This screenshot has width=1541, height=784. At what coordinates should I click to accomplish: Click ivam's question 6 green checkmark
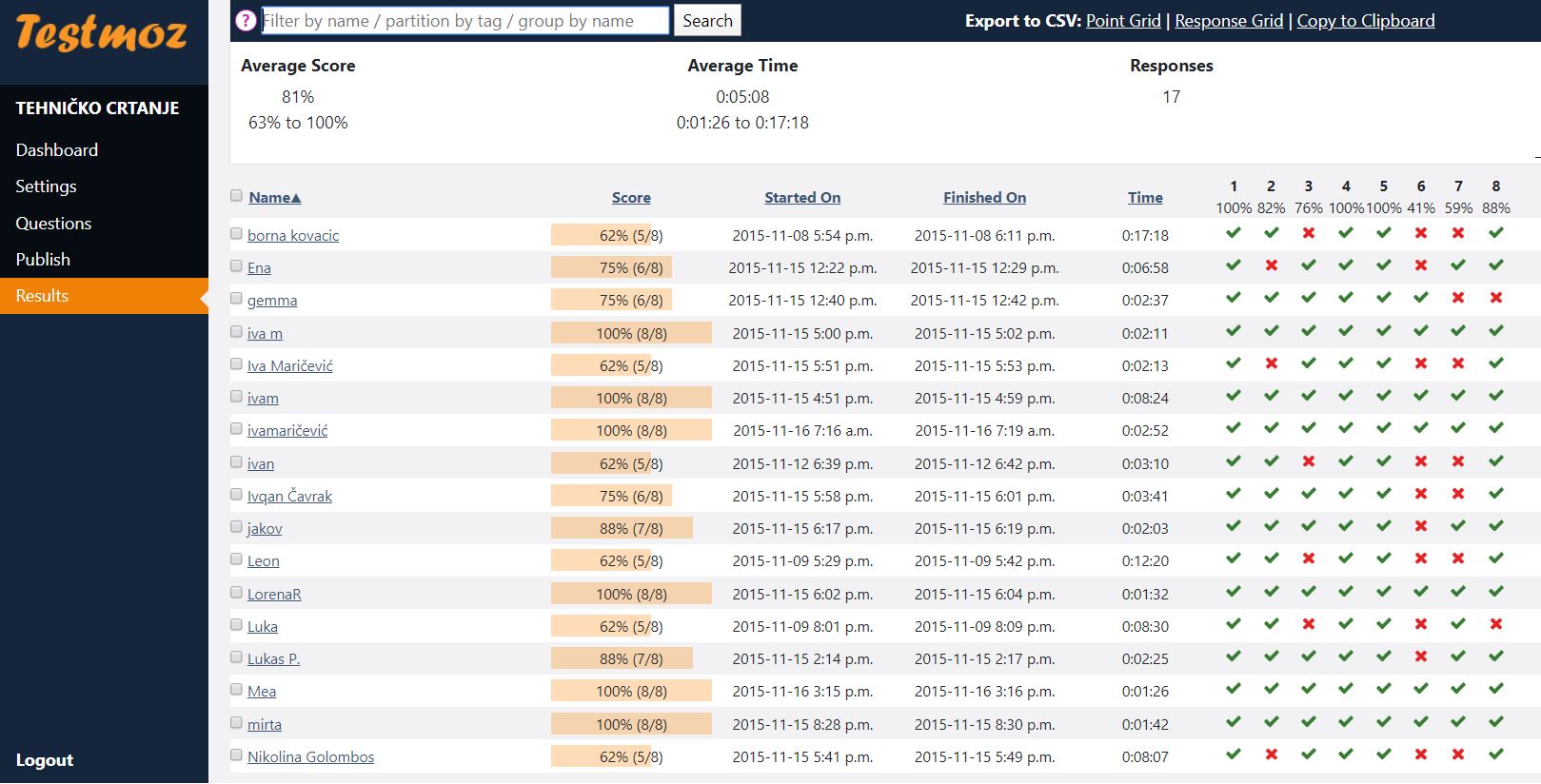pos(1421,396)
